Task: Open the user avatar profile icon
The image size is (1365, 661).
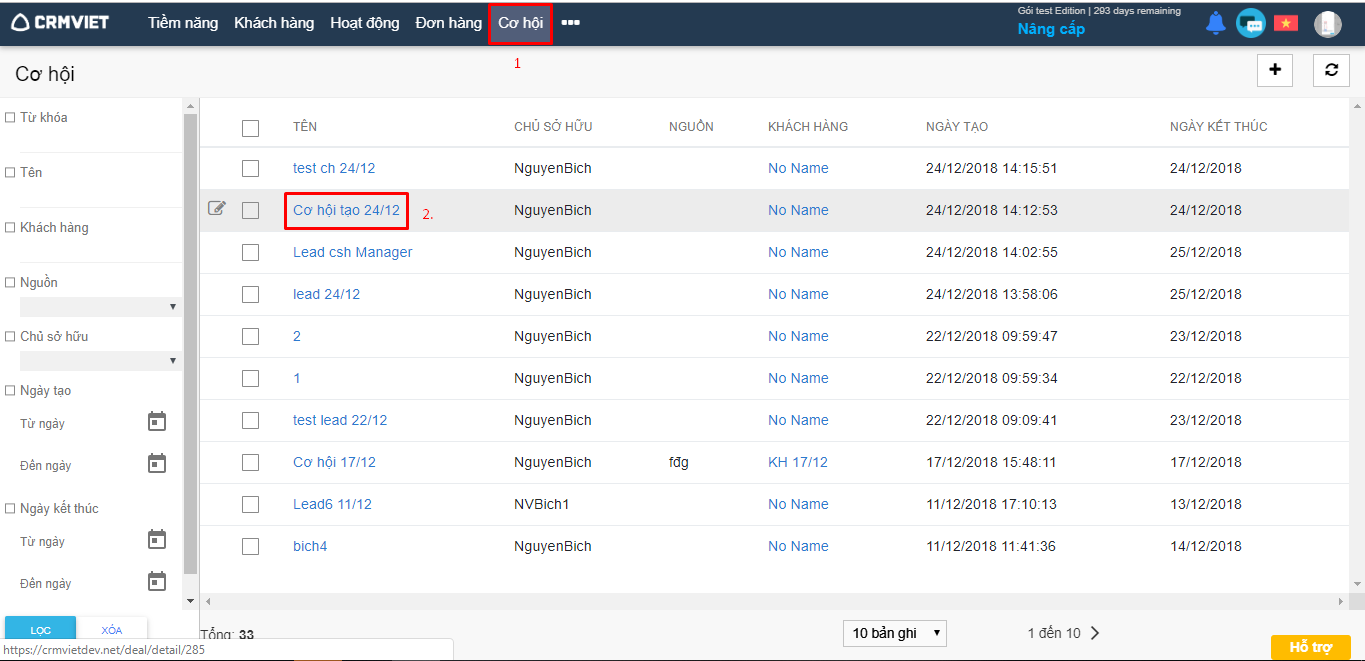Action: pos(1327,24)
